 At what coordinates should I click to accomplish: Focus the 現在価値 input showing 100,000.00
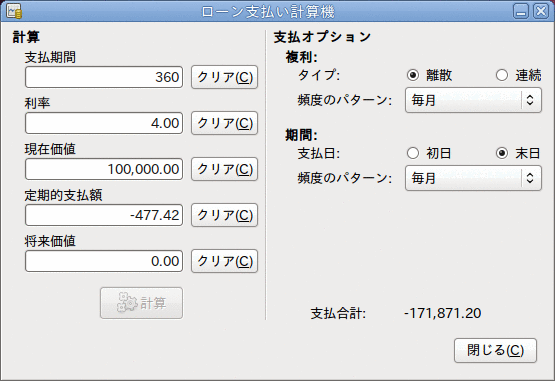point(104,169)
